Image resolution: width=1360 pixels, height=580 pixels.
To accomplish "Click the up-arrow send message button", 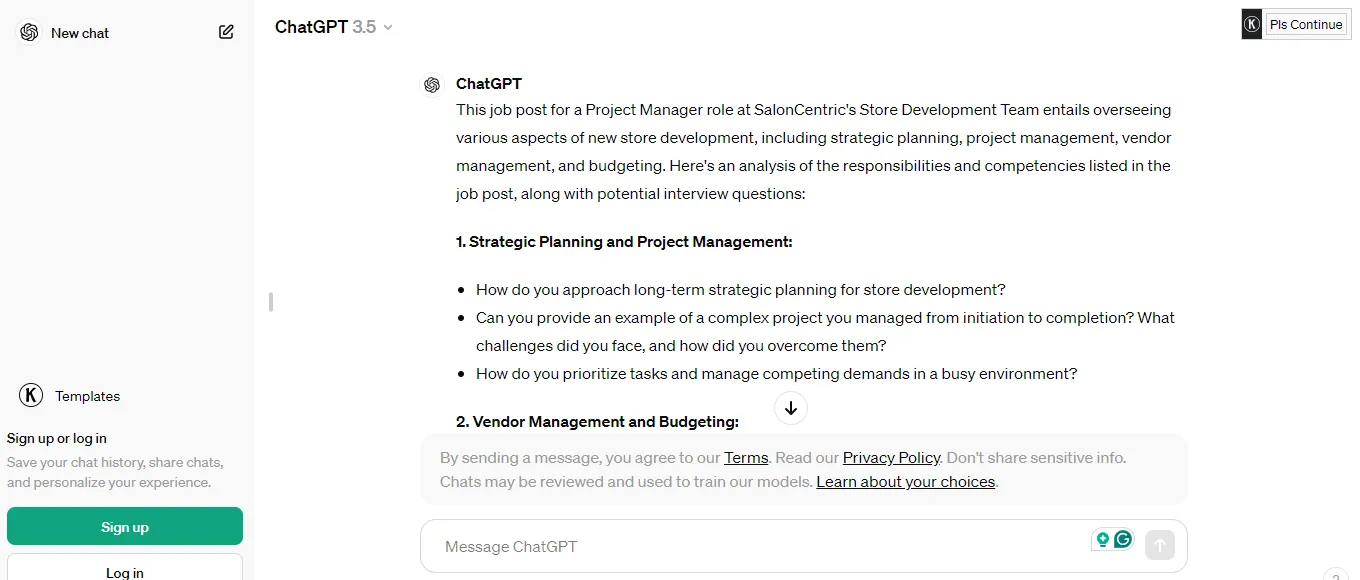I will tap(1160, 545).
